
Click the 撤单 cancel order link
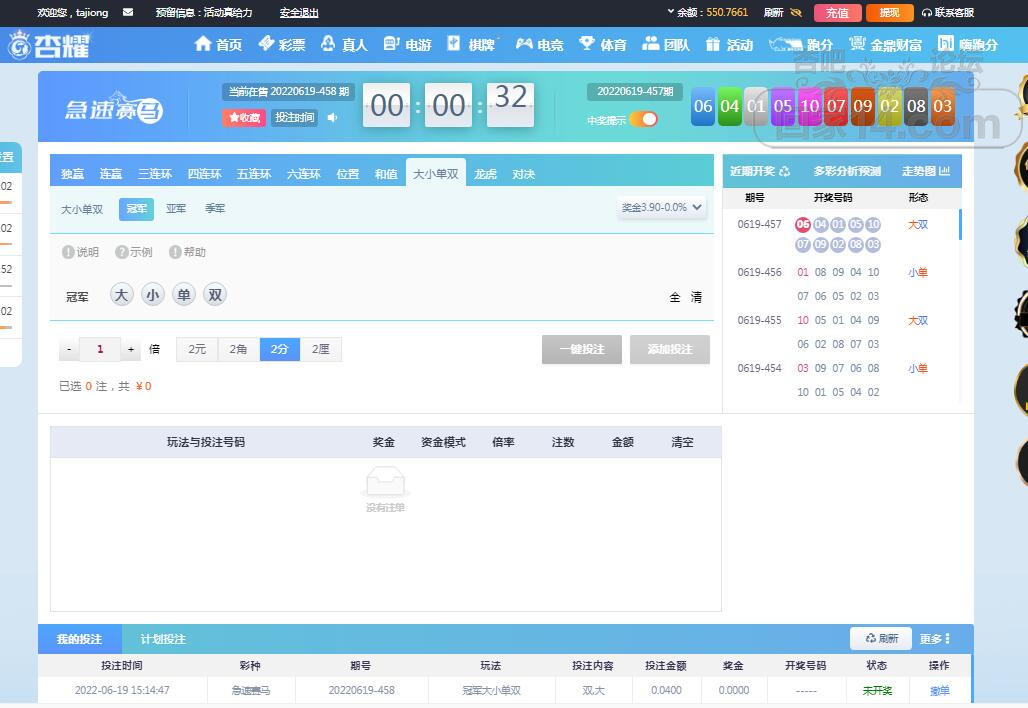(x=939, y=690)
